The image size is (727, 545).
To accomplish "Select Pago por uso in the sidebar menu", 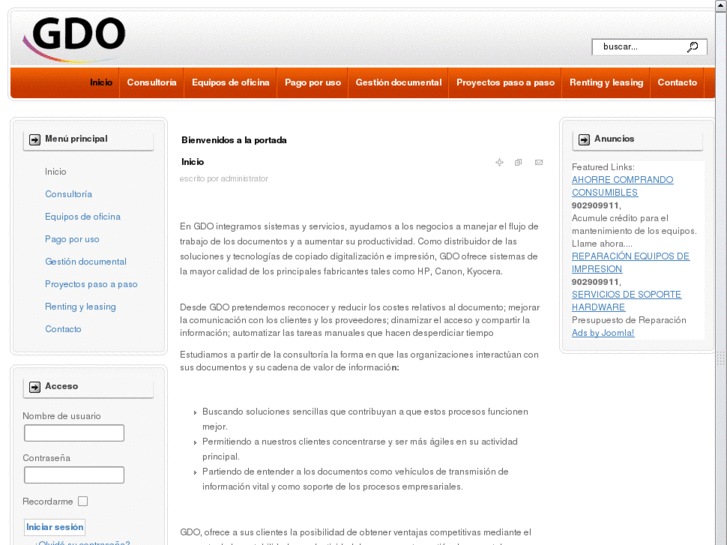I will tap(72, 239).
